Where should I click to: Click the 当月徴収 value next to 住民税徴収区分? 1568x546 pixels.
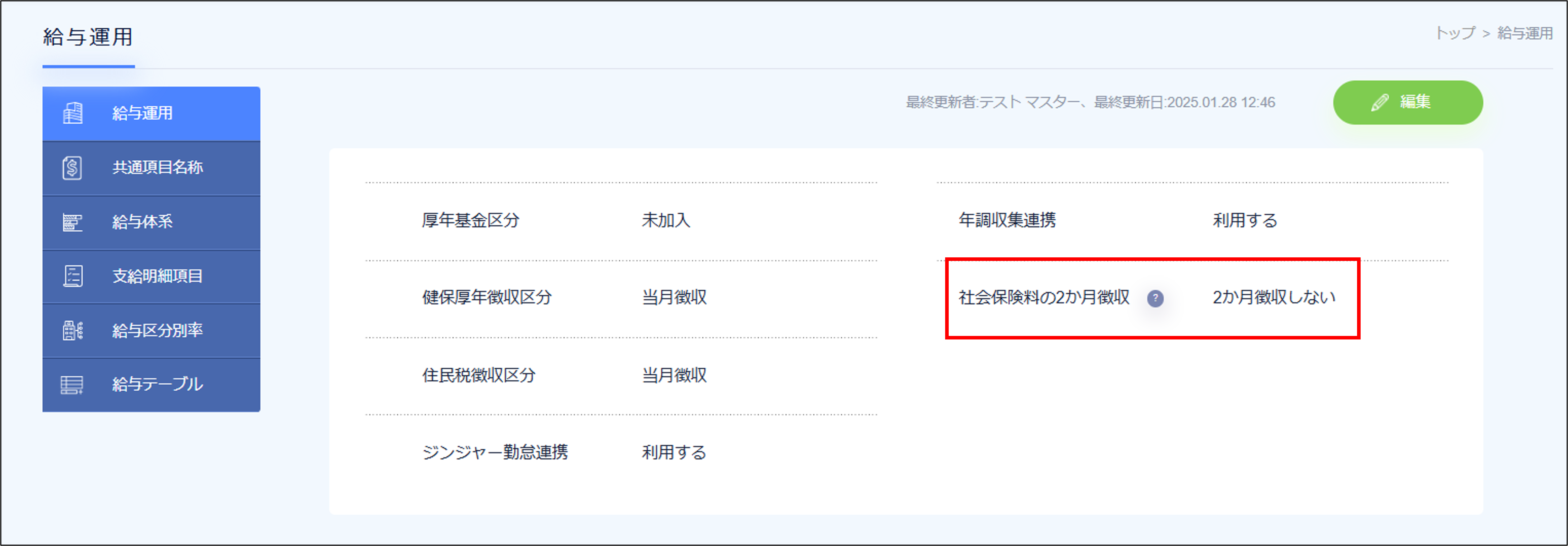(x=674, y=375)
